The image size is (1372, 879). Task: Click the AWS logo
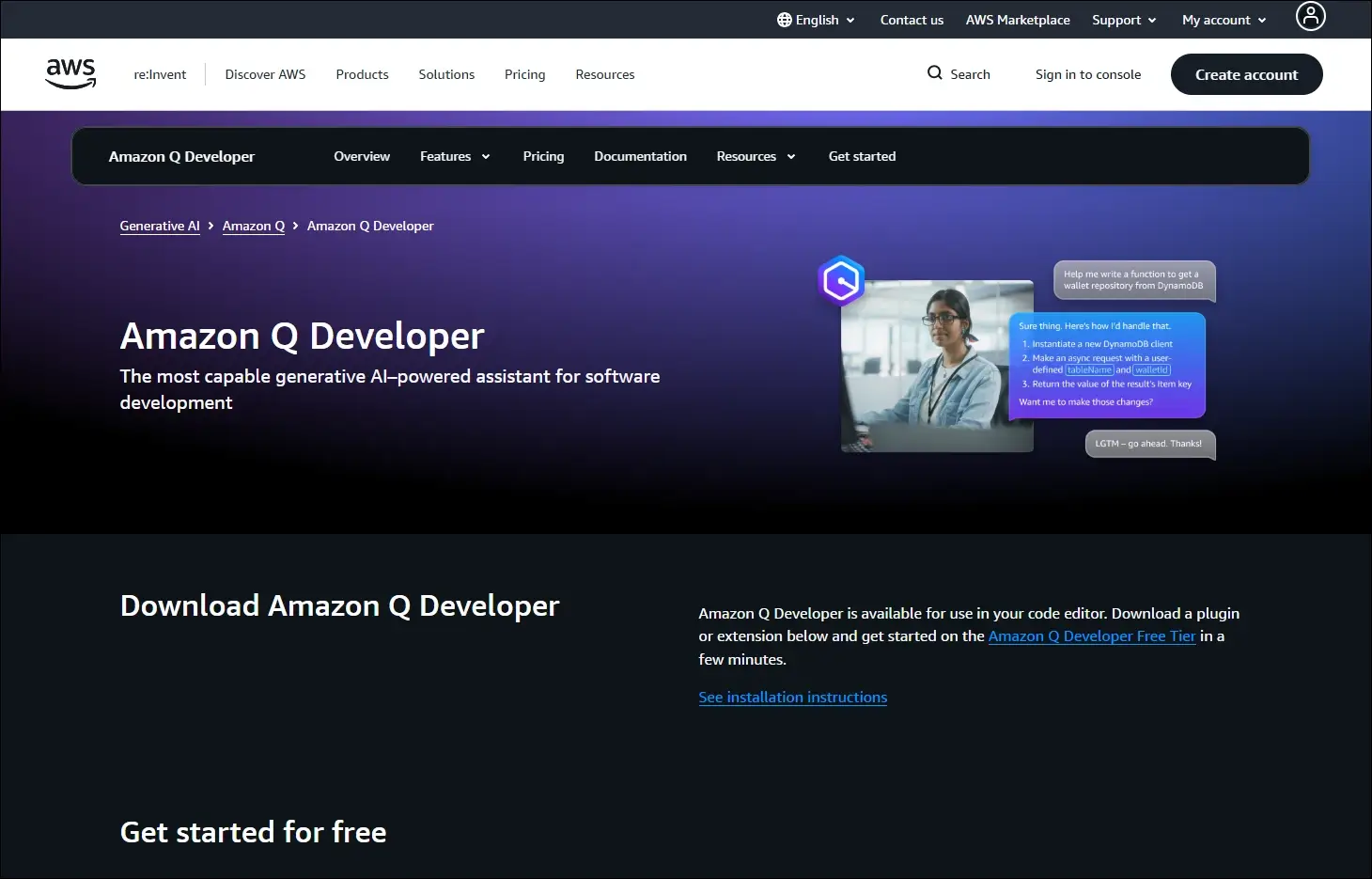pos(71,73)
